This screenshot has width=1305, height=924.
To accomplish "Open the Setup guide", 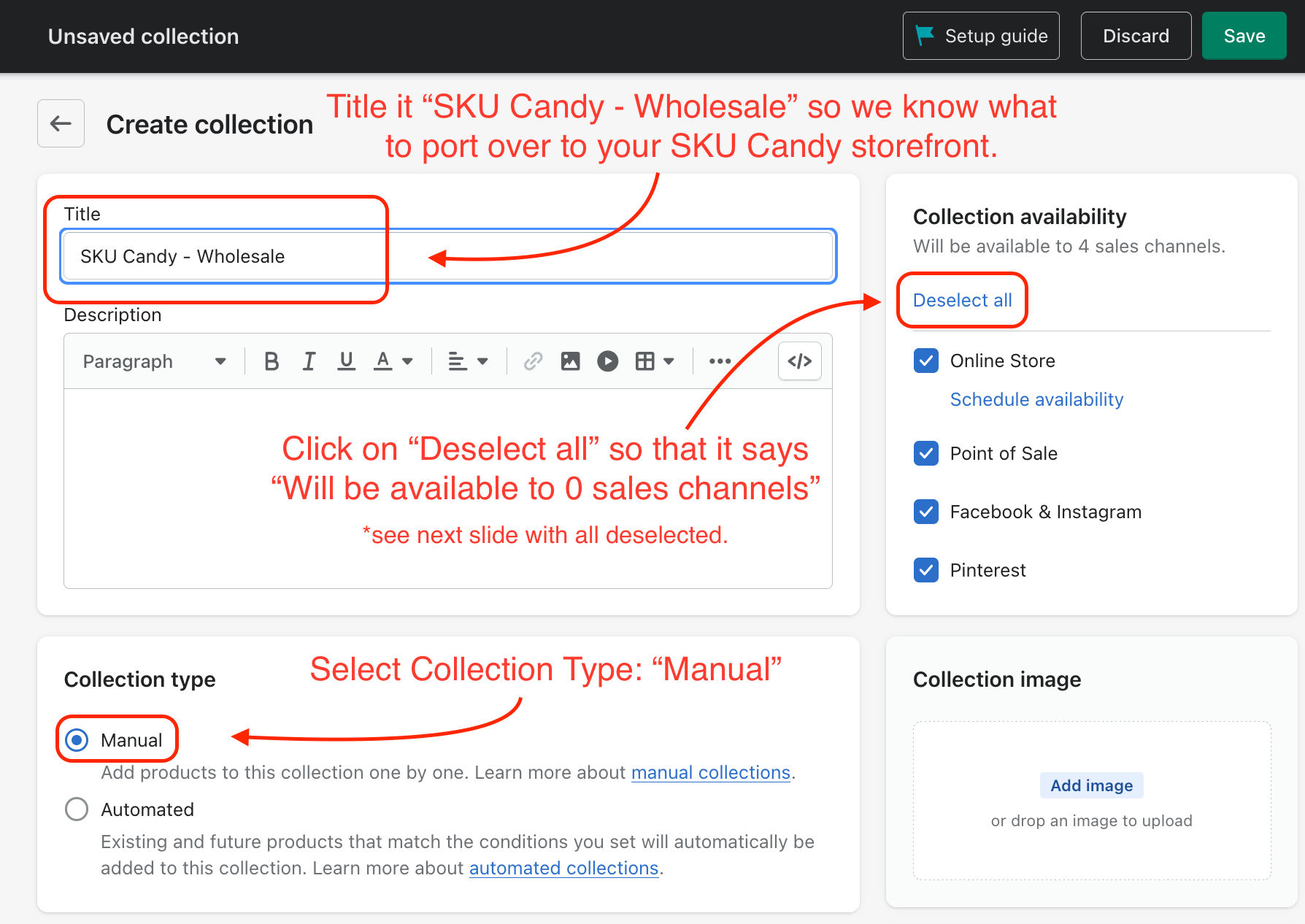I will pyautogui.click(x=981, y=36).
